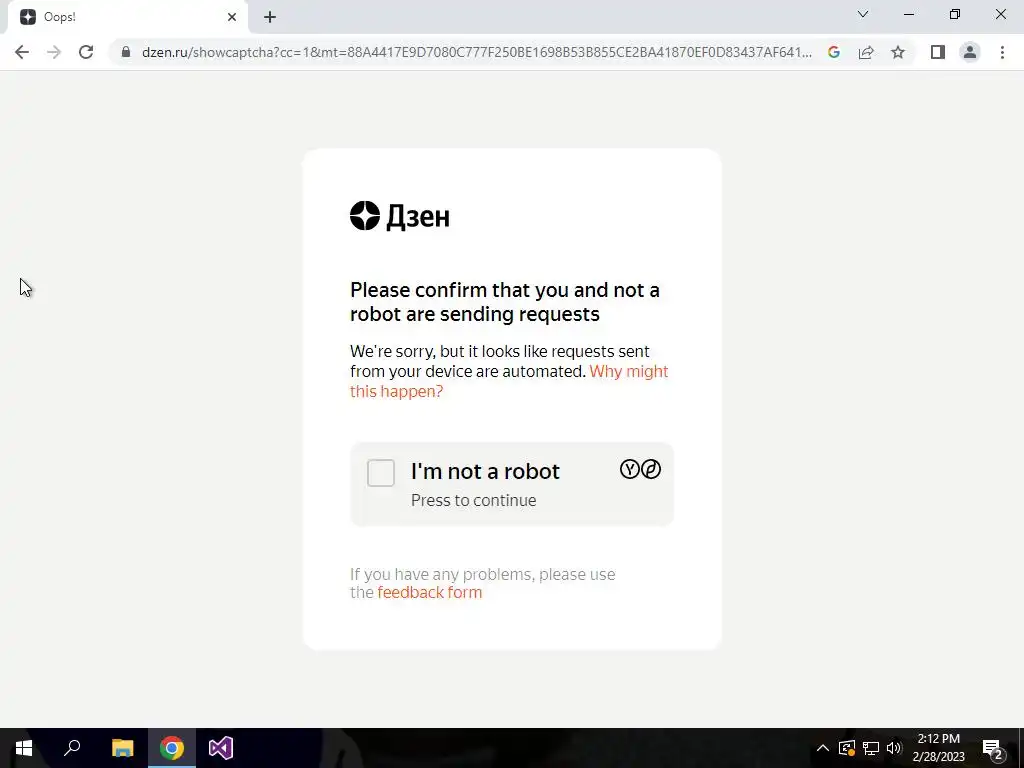Open the clock showing 2:12 PM

click(938, 748)
